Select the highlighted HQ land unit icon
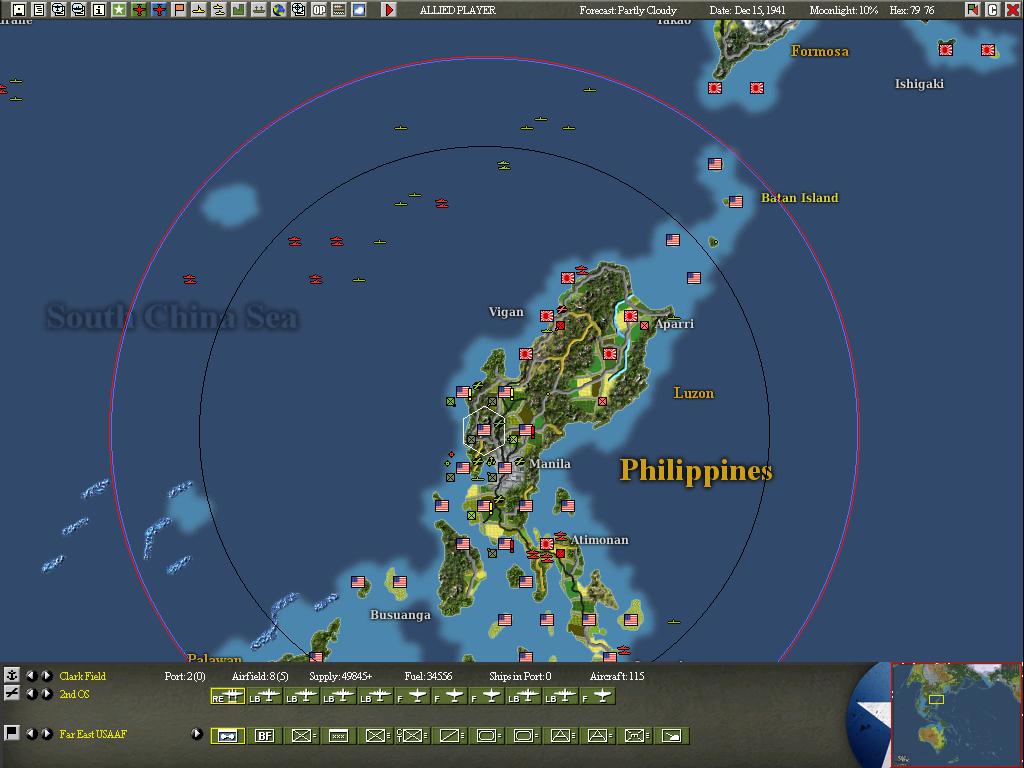Viewport: 1024px width, 768px height. coord(228,736)
